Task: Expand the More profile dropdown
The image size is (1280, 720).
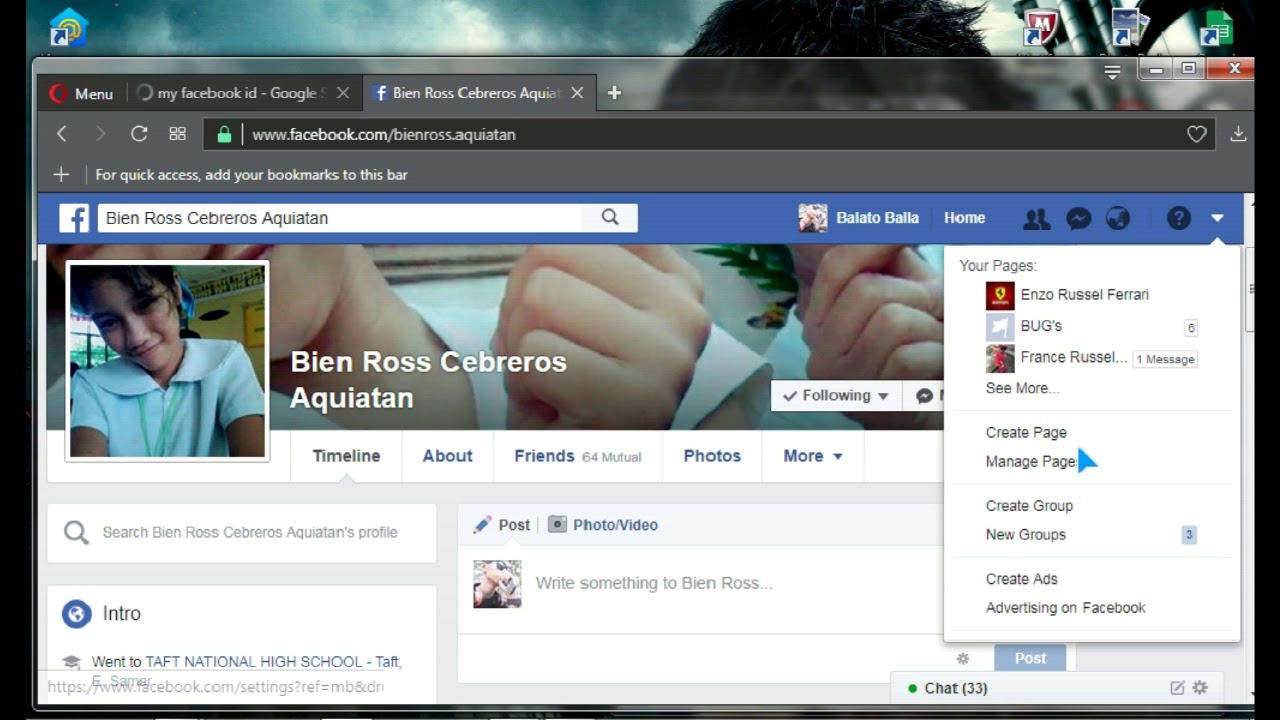Action: (813, 456)
